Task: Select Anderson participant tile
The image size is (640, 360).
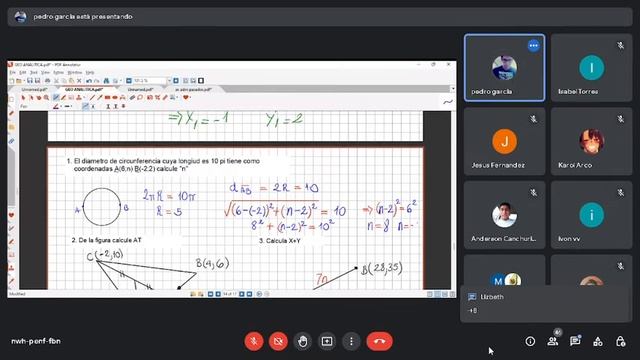Action: tap(504, 215)
